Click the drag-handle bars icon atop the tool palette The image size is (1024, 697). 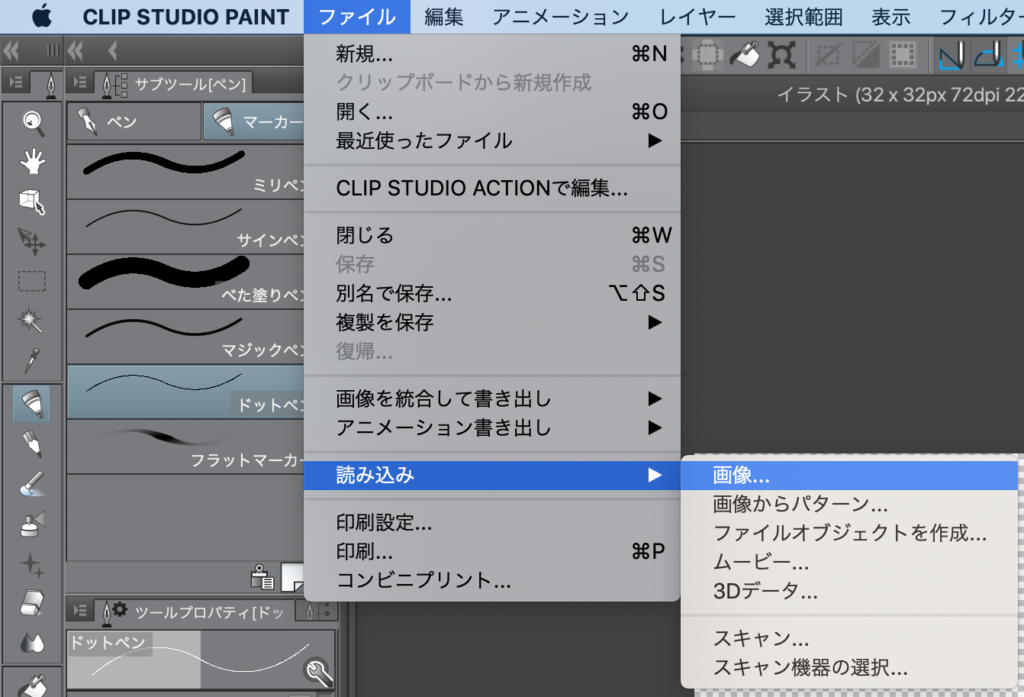tap(53, 50)
